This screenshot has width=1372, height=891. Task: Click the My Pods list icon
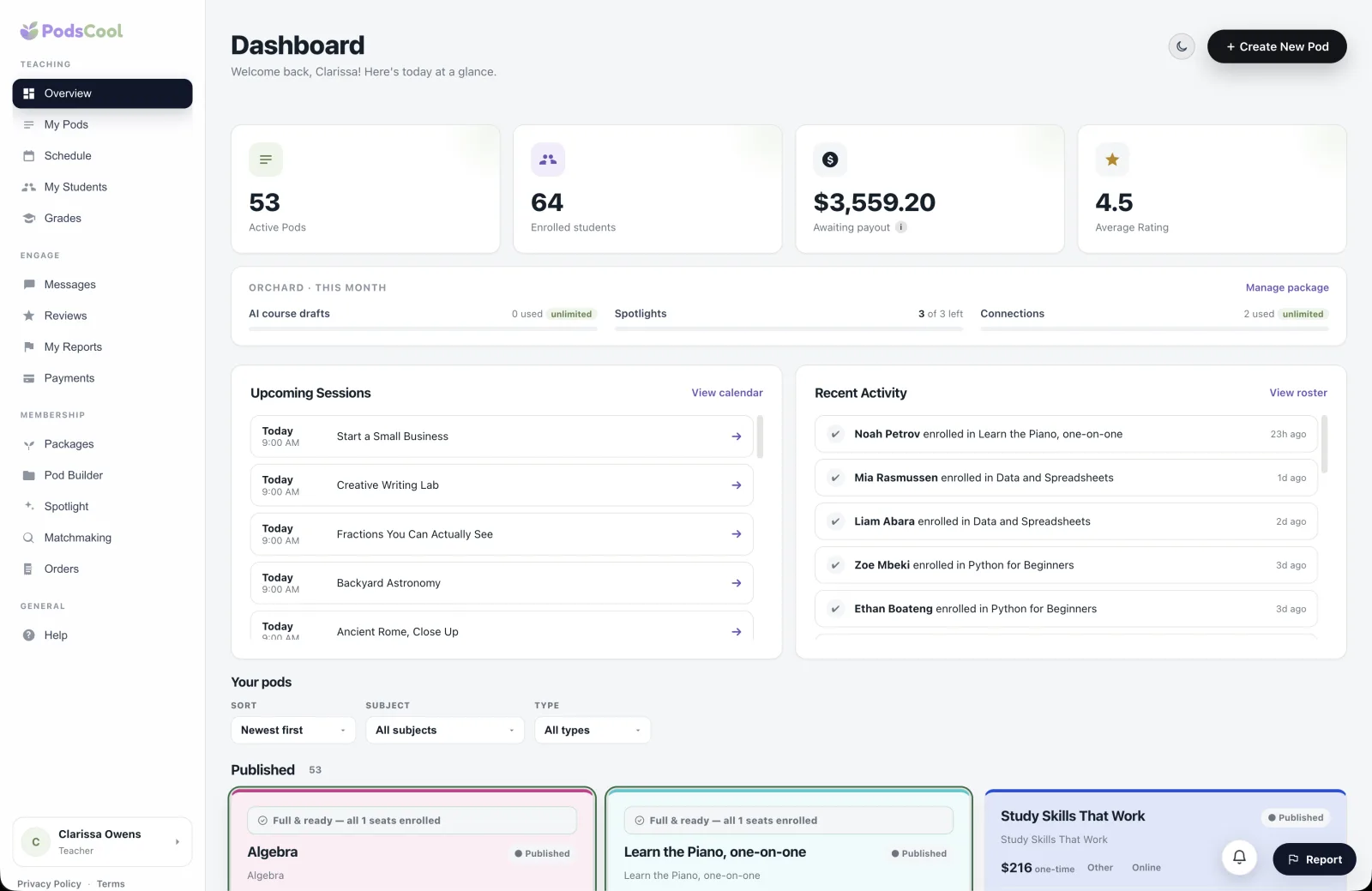[x=29, y=124]
